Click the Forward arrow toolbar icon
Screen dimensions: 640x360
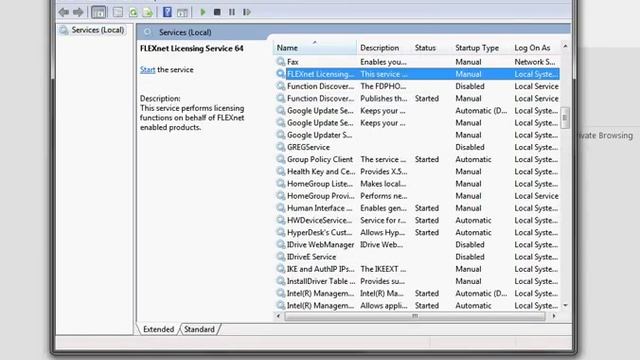(78, 12)
